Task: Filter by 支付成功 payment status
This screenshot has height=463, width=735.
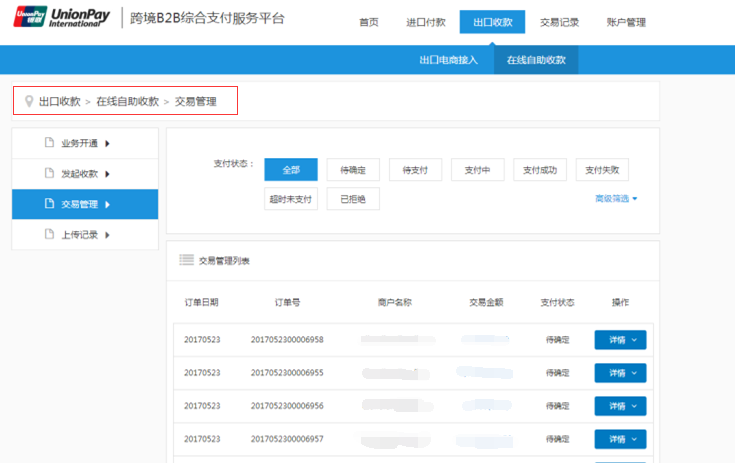Action: click(x=540, y=170)
